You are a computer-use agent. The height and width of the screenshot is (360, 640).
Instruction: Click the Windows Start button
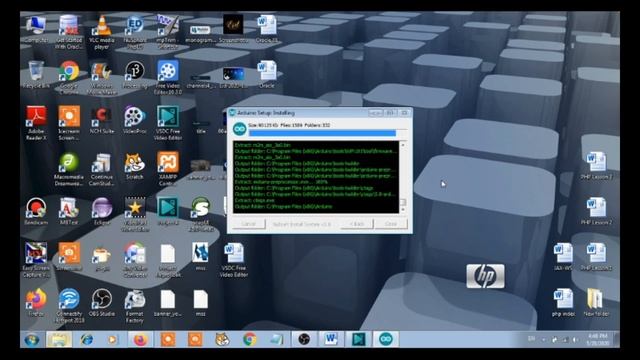click(31, 340)
